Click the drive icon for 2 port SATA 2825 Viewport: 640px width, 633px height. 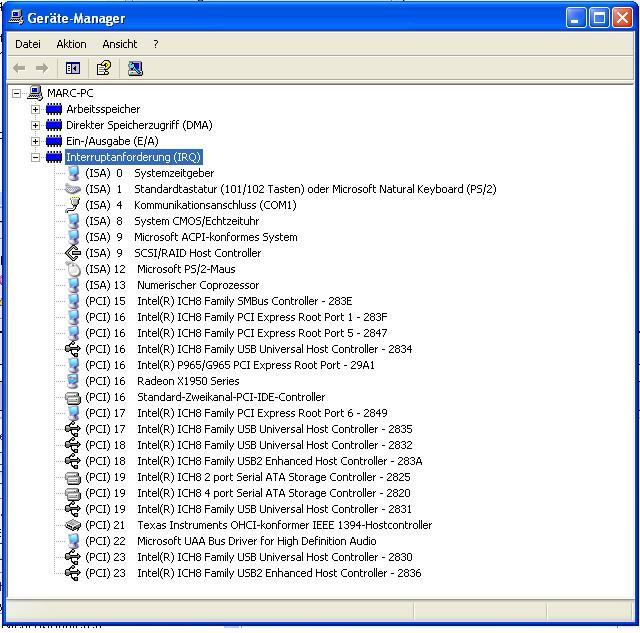(x=73, y=477)
